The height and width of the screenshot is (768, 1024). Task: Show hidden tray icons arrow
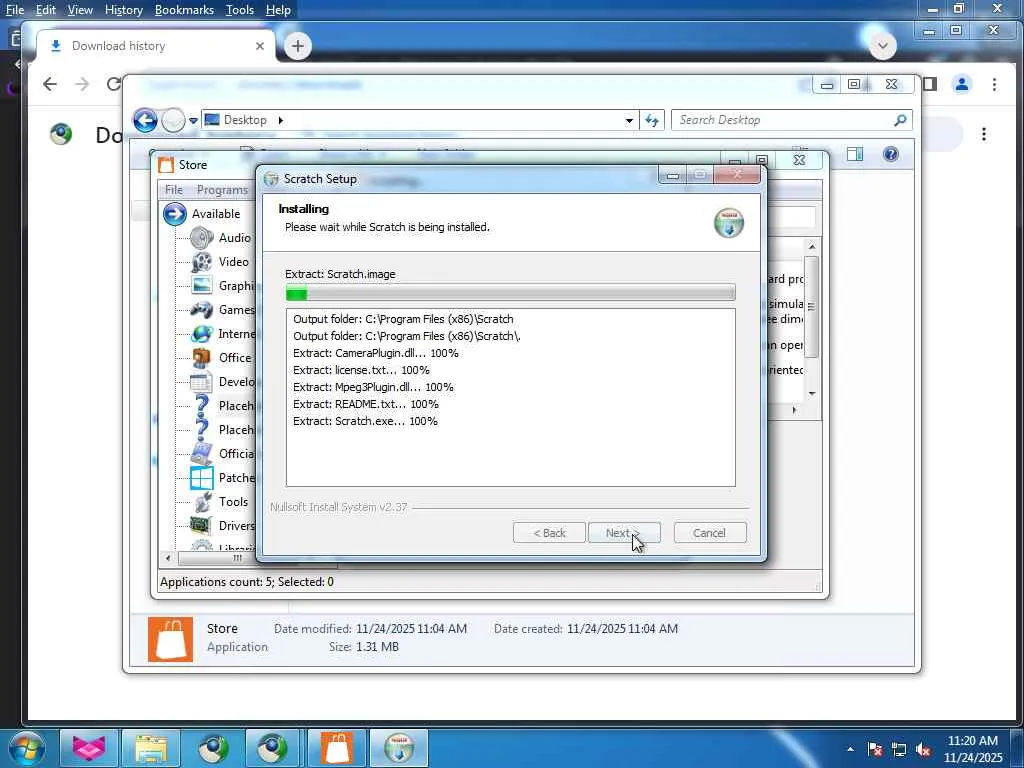point(850,749)
